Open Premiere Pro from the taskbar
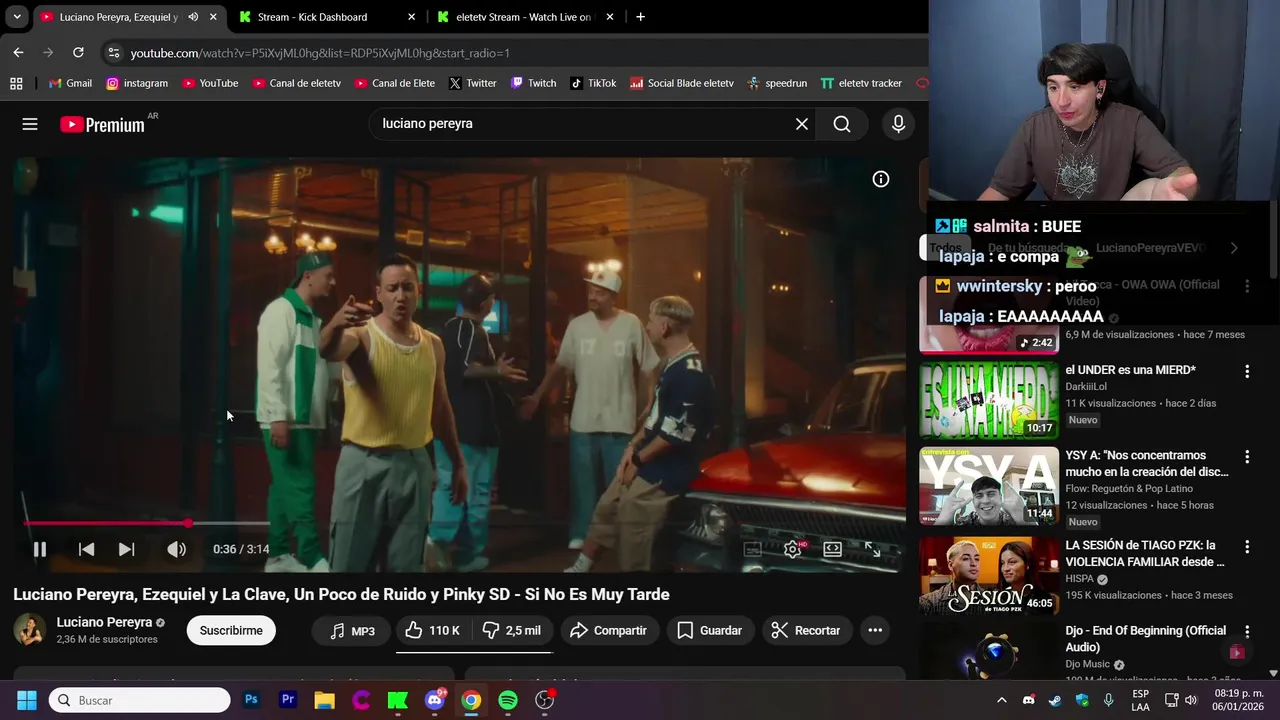Screen dimensions: 1280x720 pyautogui.click(x=288, y=700)
